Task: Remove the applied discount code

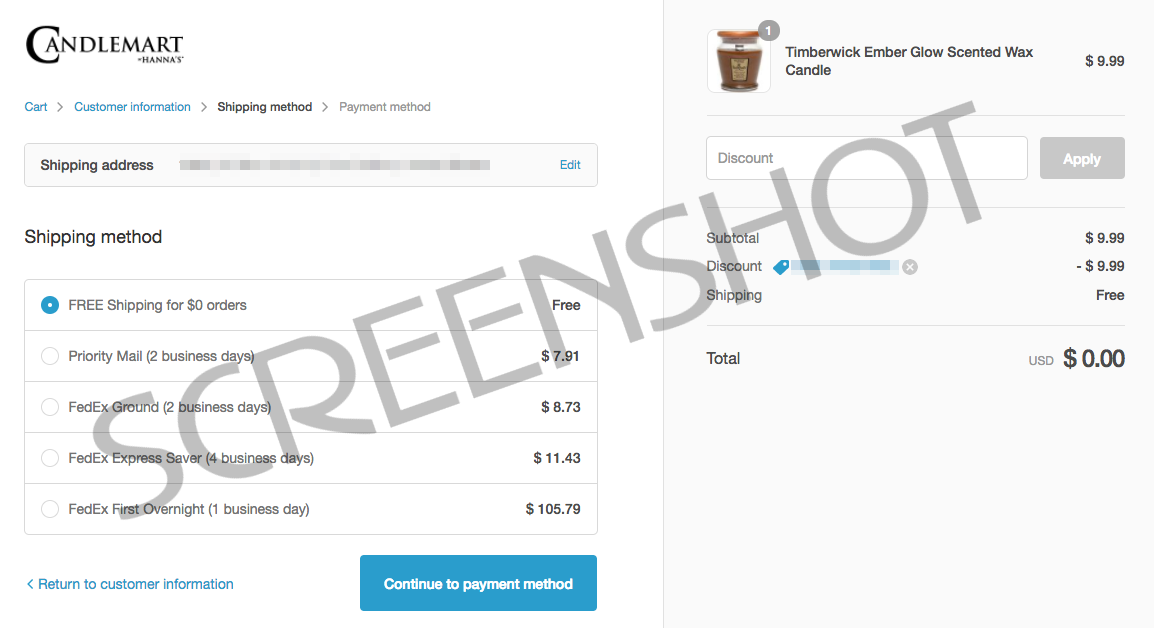Action: tap(910, 267)
